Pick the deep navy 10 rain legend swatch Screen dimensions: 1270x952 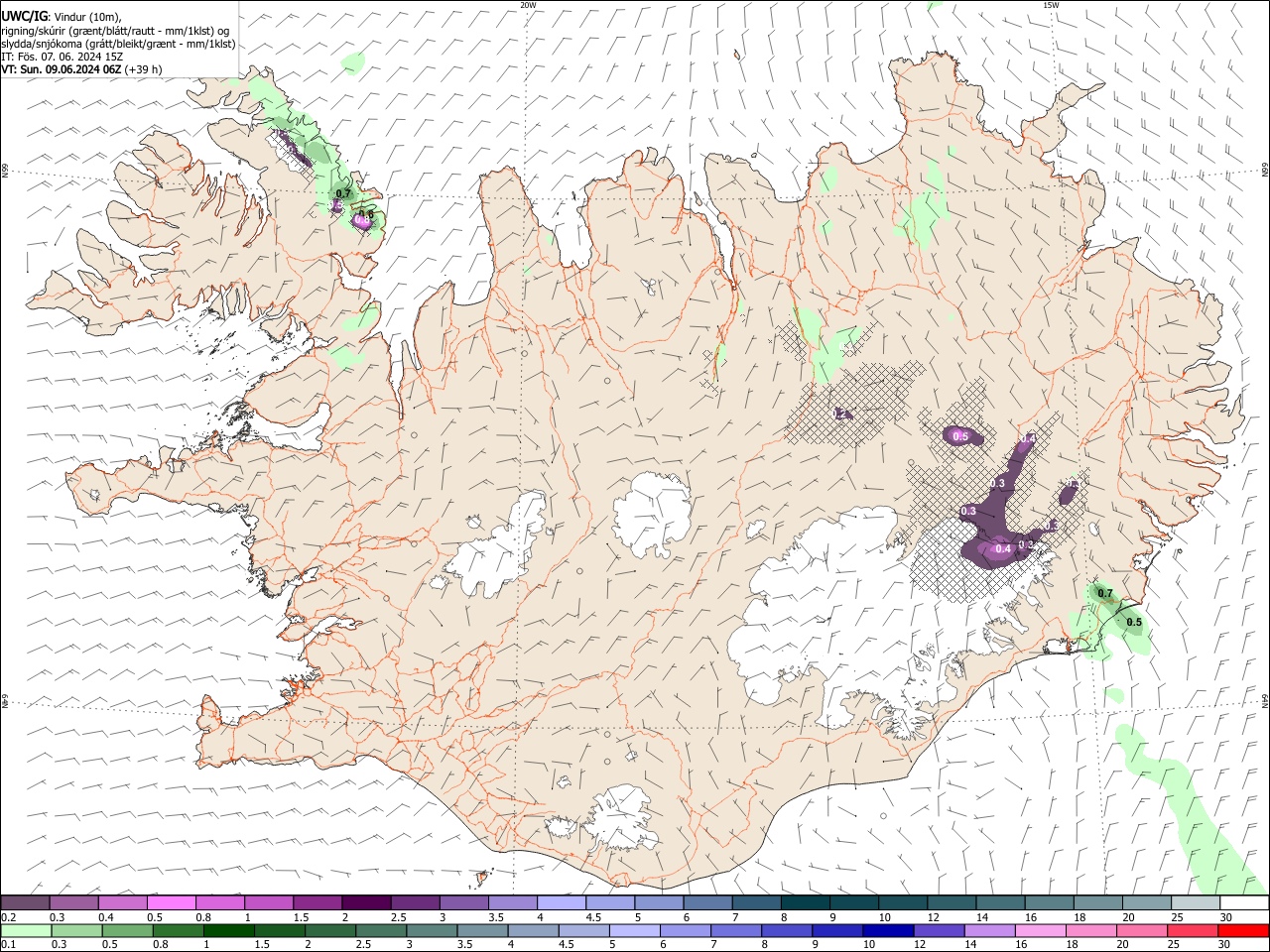pyautogui.click(x=887, y=930)
